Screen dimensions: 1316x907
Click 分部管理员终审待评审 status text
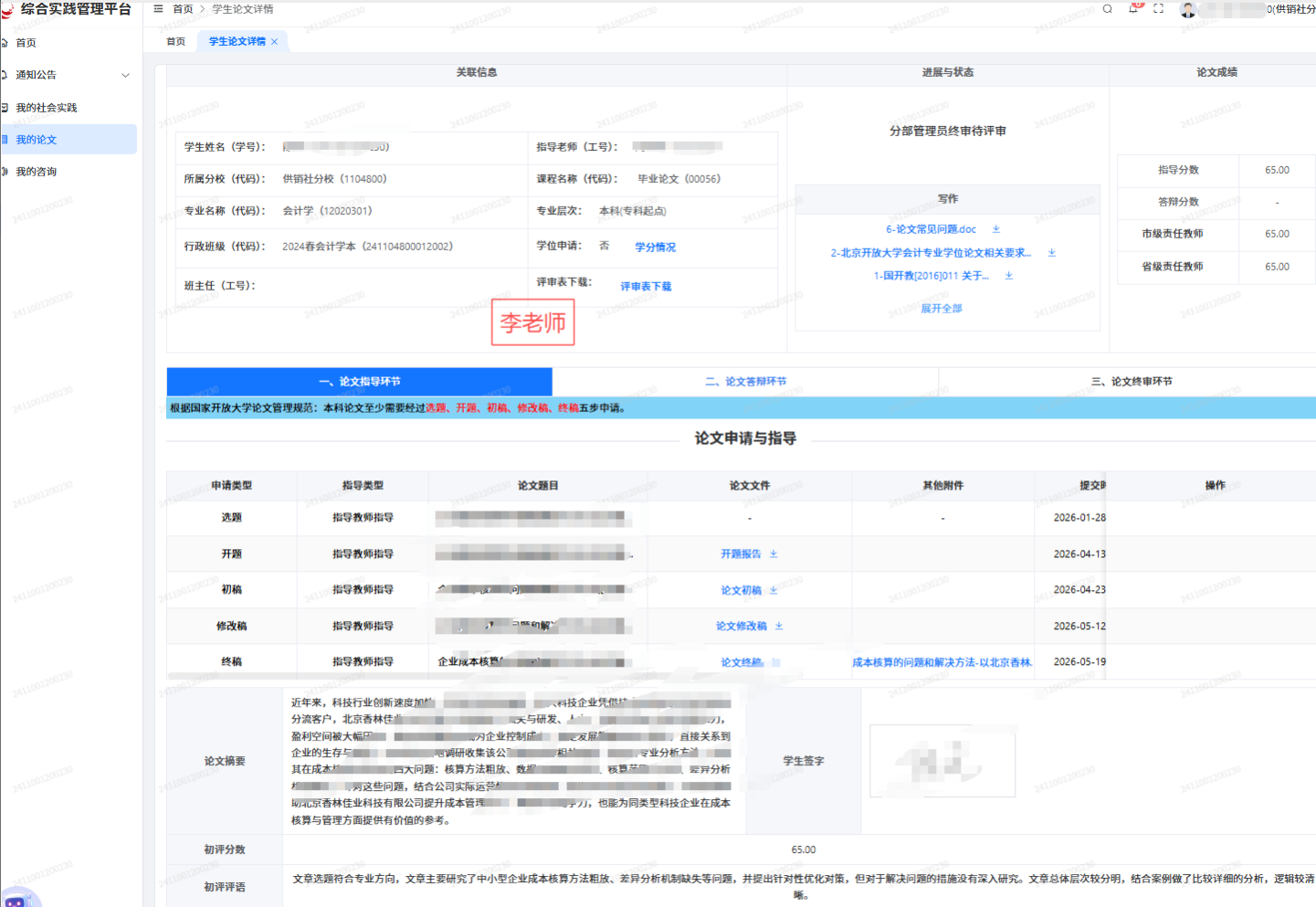(948, 132)
